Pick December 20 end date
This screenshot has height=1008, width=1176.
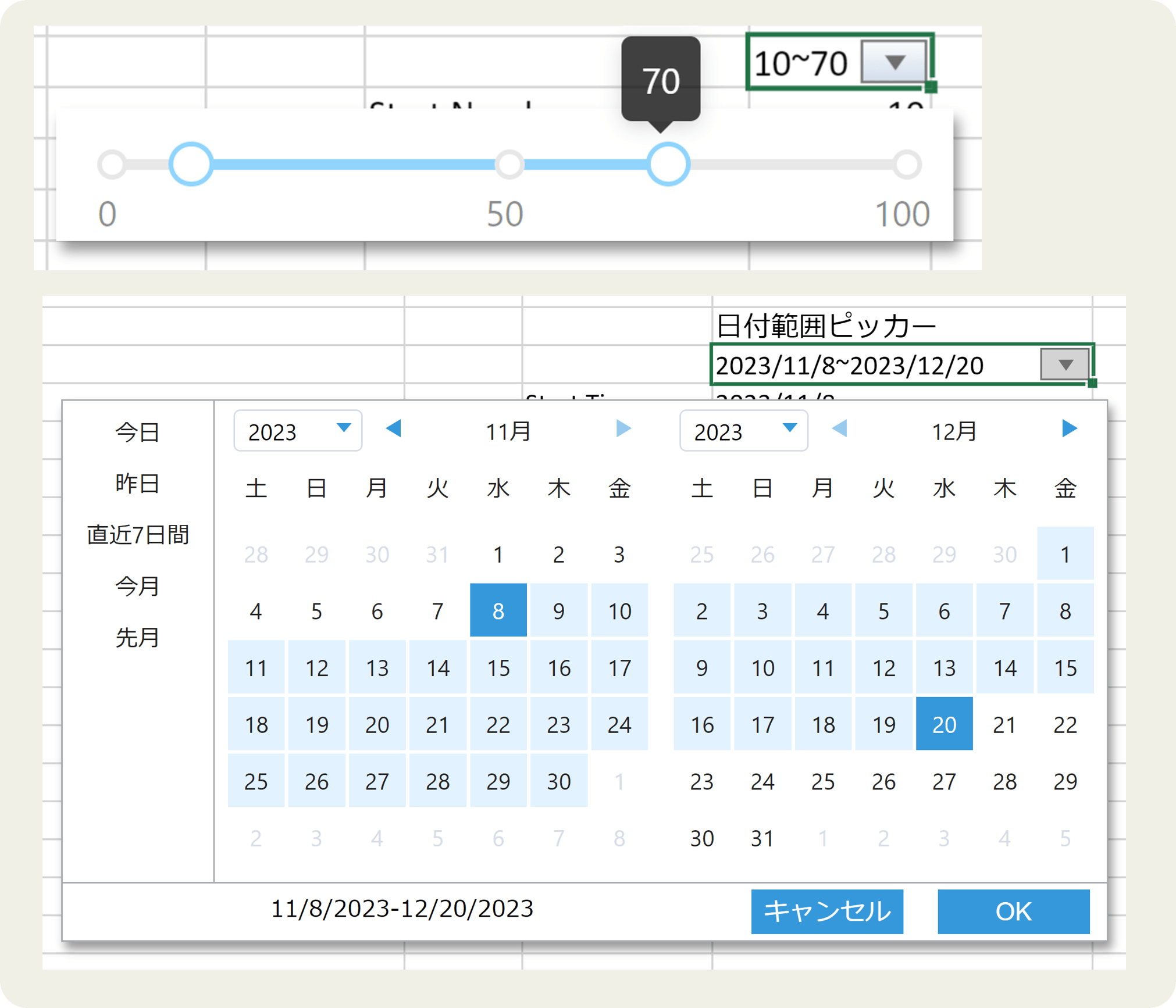click(944, 724)
